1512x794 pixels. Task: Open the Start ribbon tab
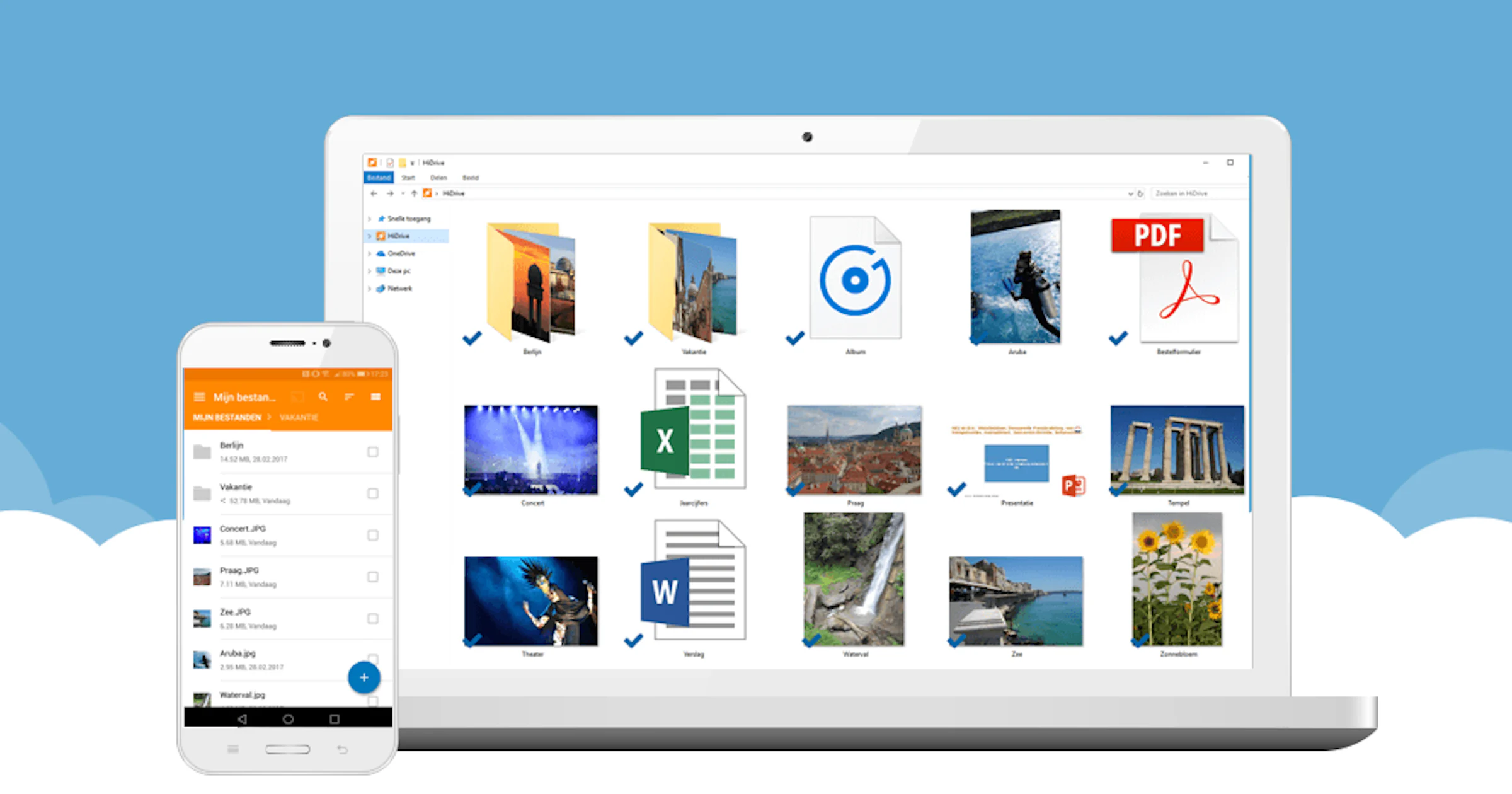pyautogui.click(x=408, y=178)
